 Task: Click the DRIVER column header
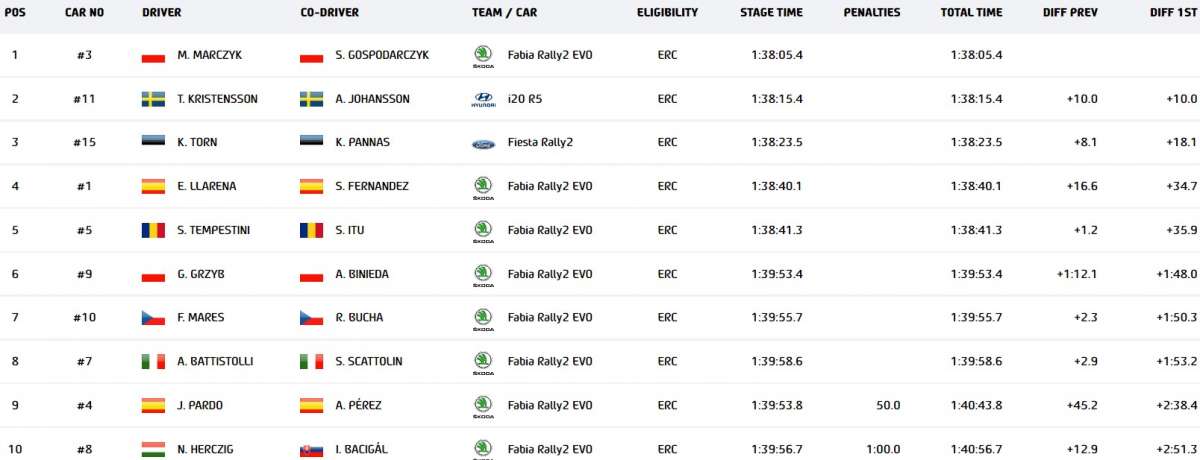pyautogui.click(x=162, y=13)
